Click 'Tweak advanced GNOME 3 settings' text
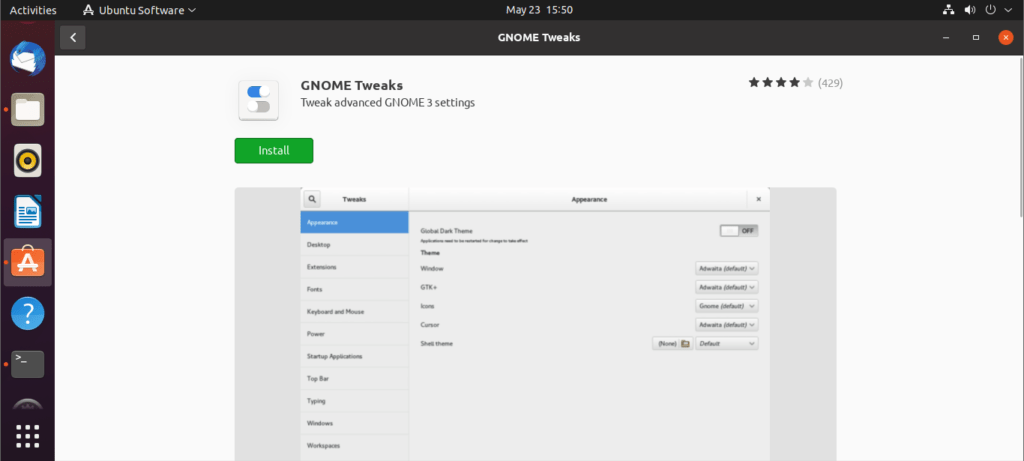 pos(387,103)
